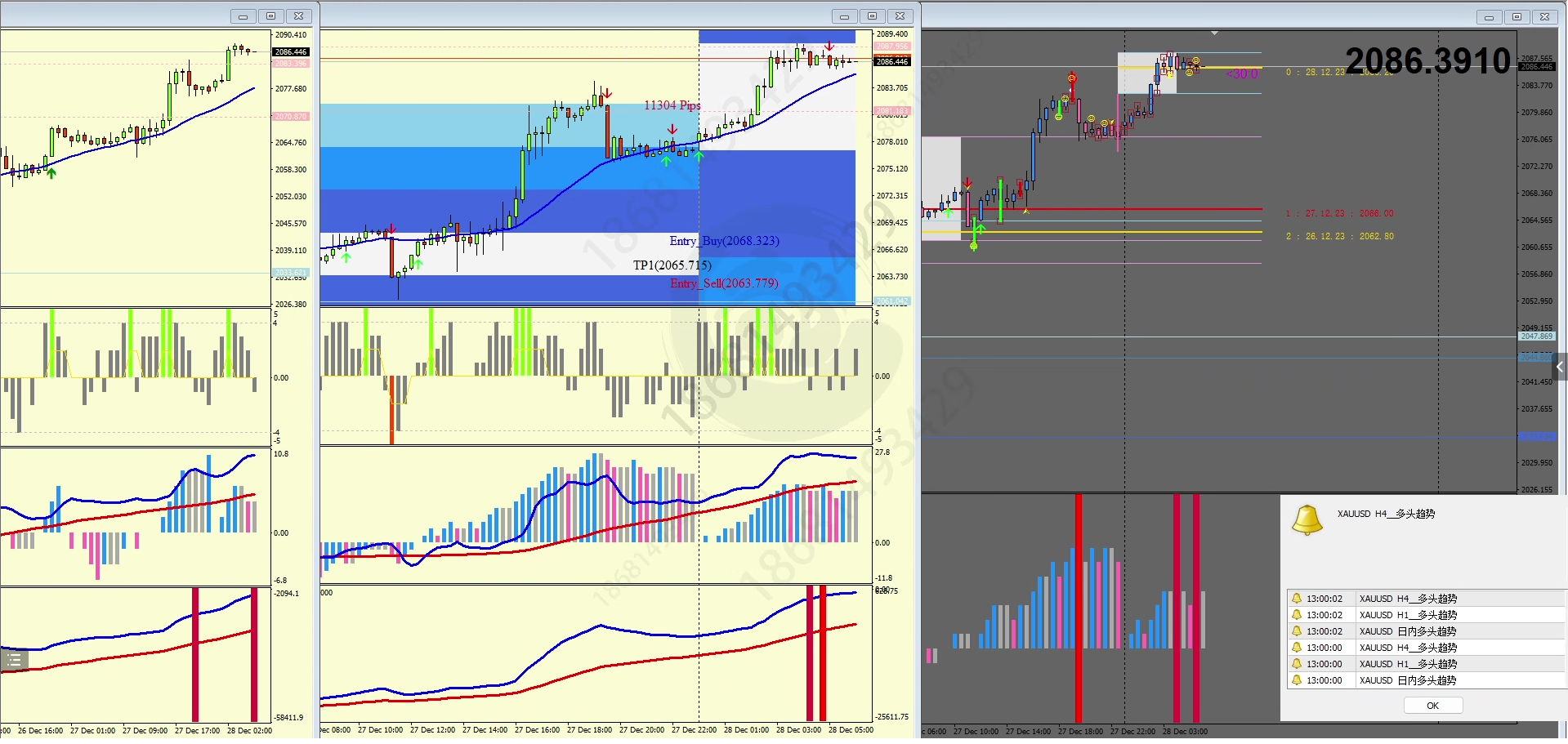This screenshot has width=1568, height=744.
Task: Expand the side panel chevron on right edge
Action: tap(1560, 367)
